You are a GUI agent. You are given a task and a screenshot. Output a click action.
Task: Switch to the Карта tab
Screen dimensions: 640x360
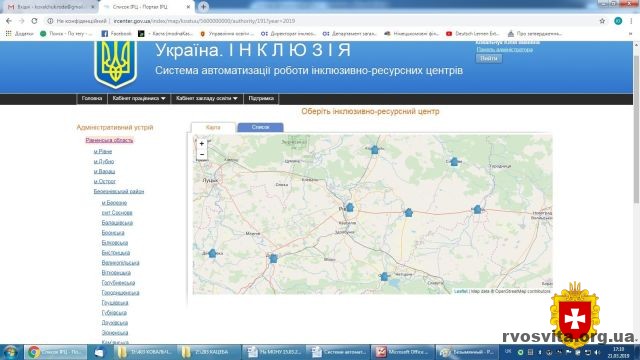[213, 127]
